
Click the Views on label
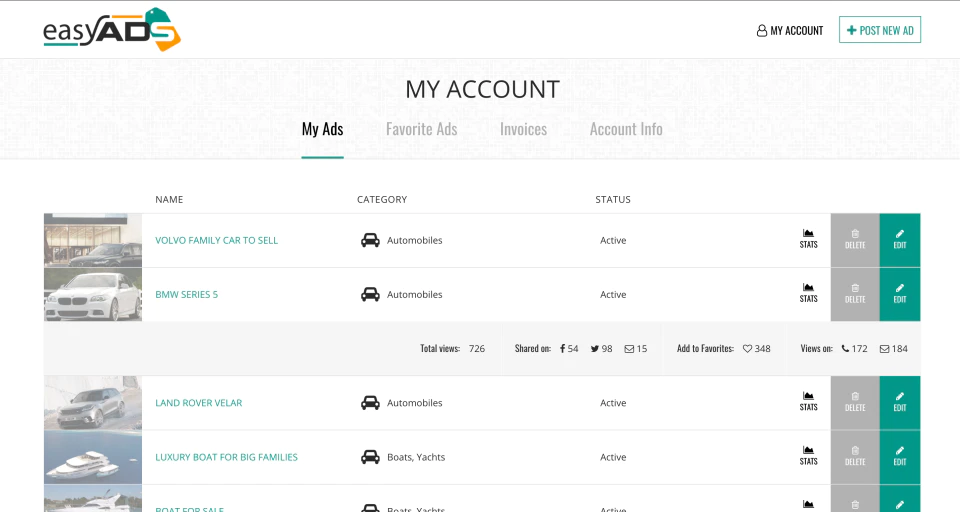point(817,348)
